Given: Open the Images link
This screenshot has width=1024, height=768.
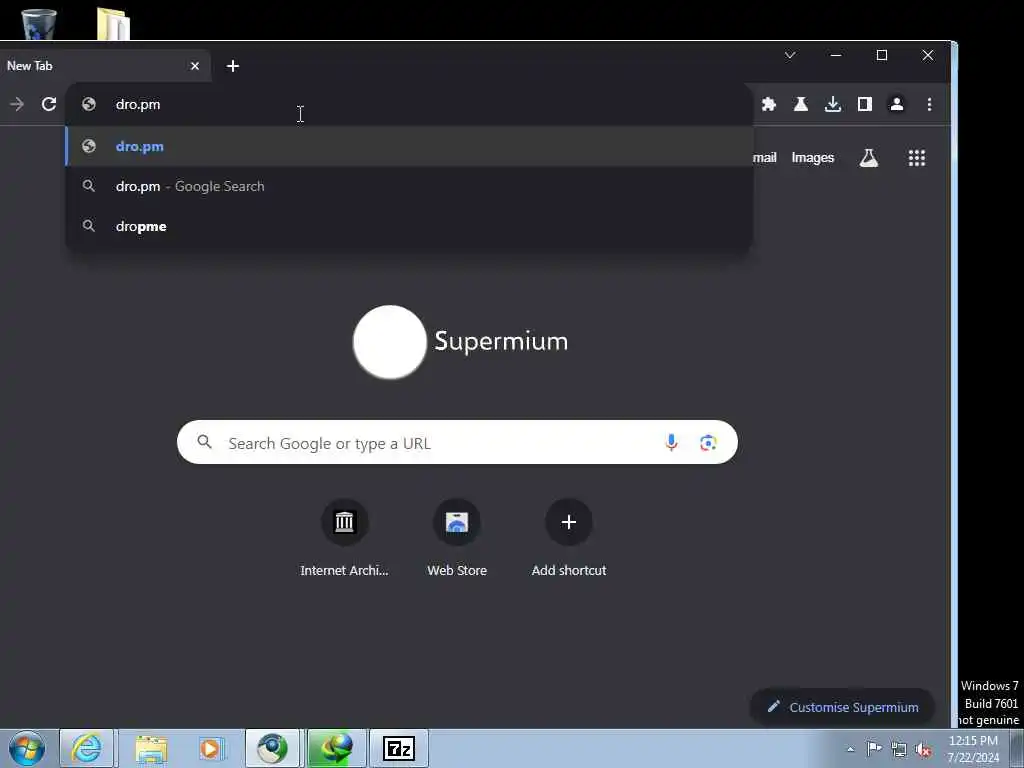Looking at the screenshot, I should click(812, 158).
